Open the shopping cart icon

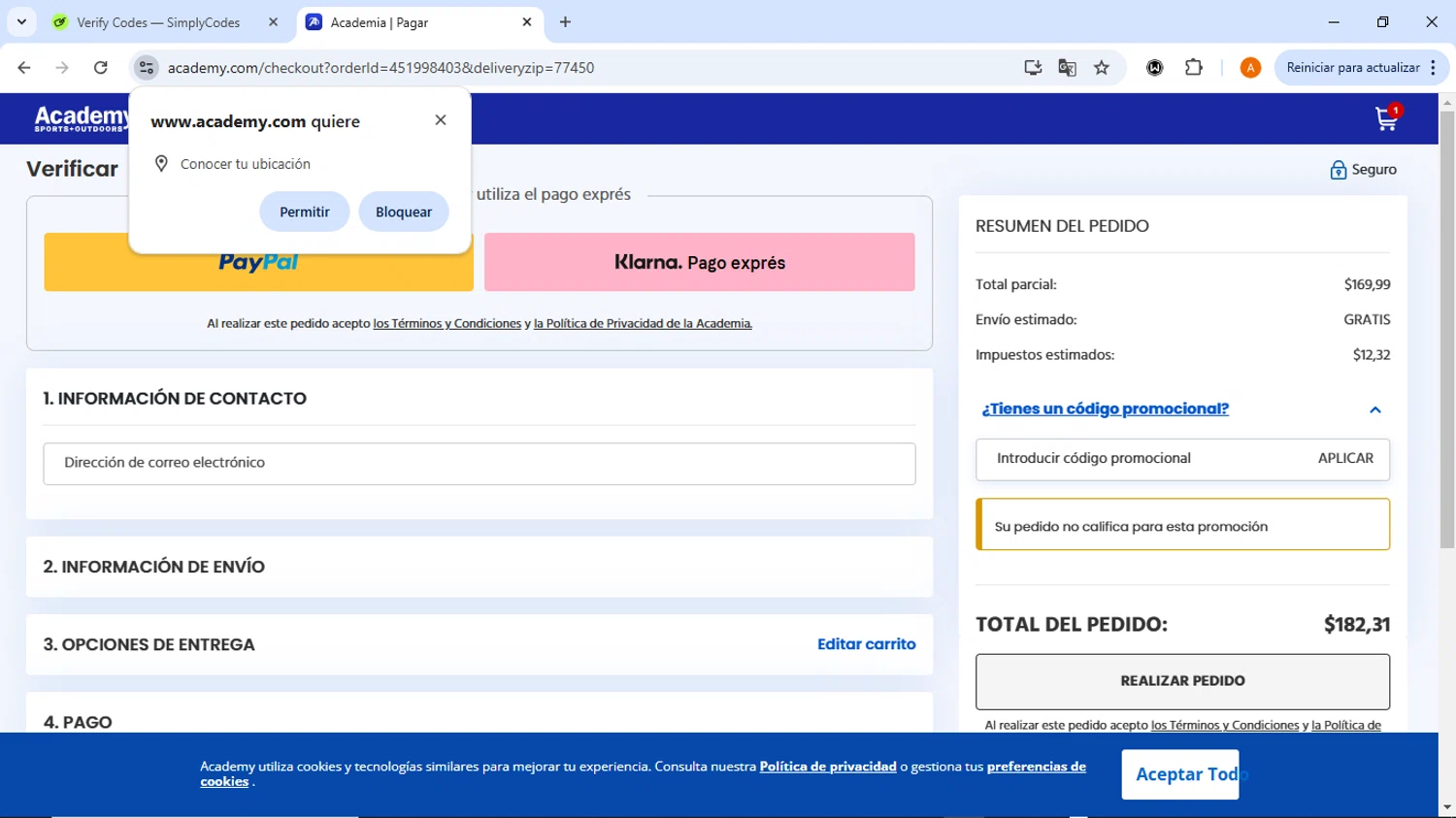coord(1386,118)
